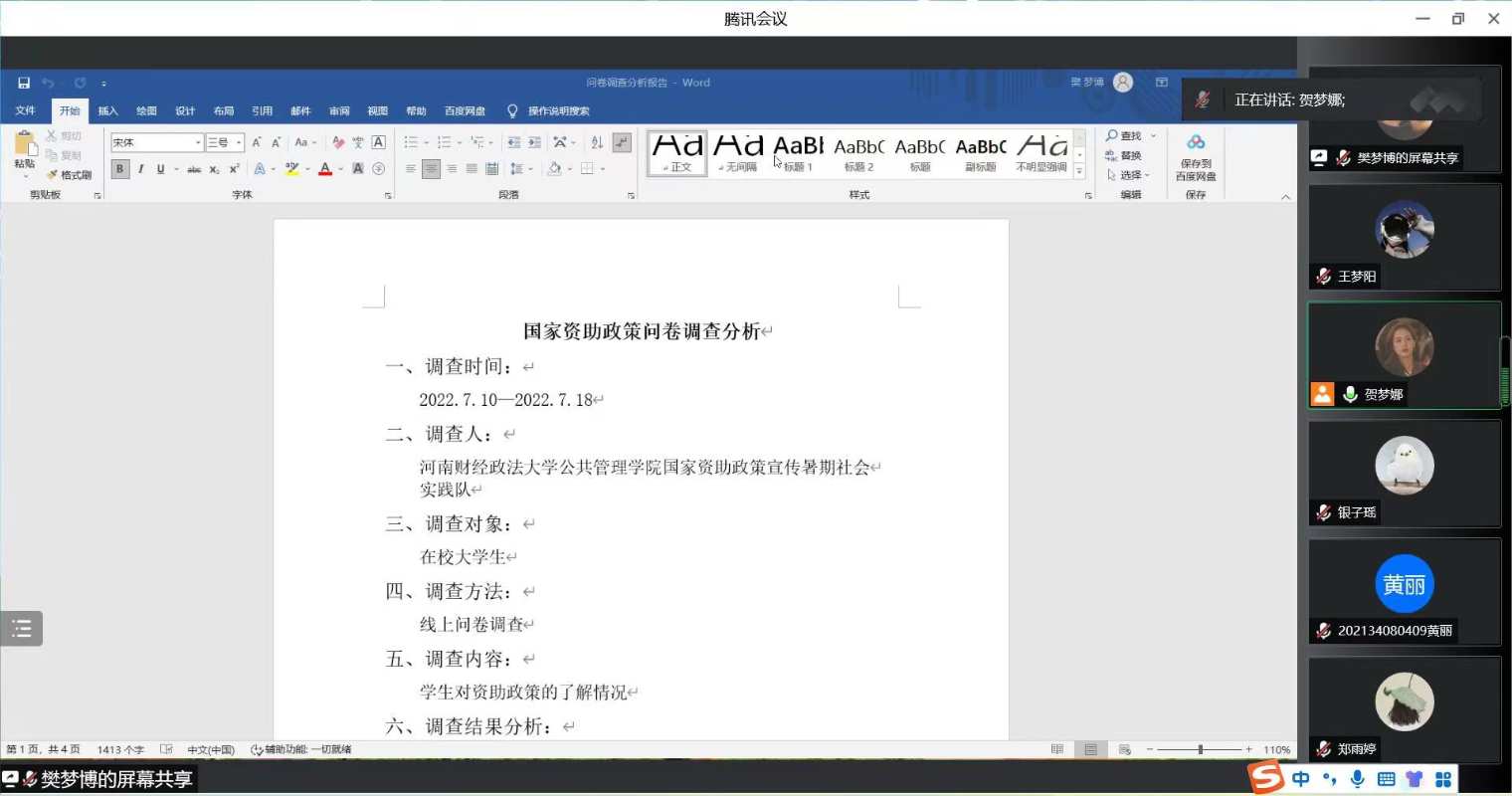Click 查找 (Find) in editing group
Screen dimensions: 1512x796
click(1125, 136)
